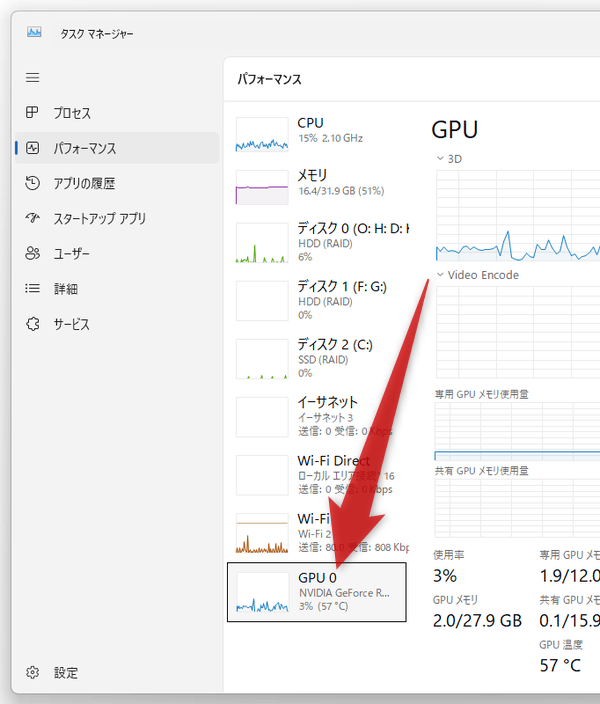Switch to ユーザー page
The image size is (600, 704).
(117, 254)
